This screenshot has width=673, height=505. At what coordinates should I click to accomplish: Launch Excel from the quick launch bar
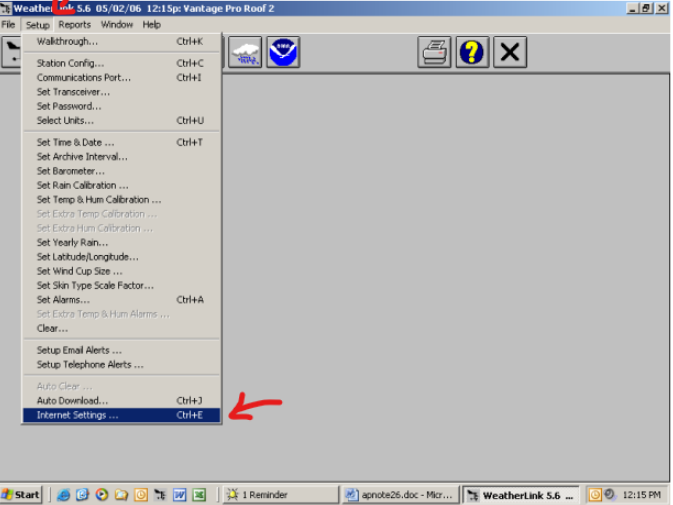tap(199, 495)
